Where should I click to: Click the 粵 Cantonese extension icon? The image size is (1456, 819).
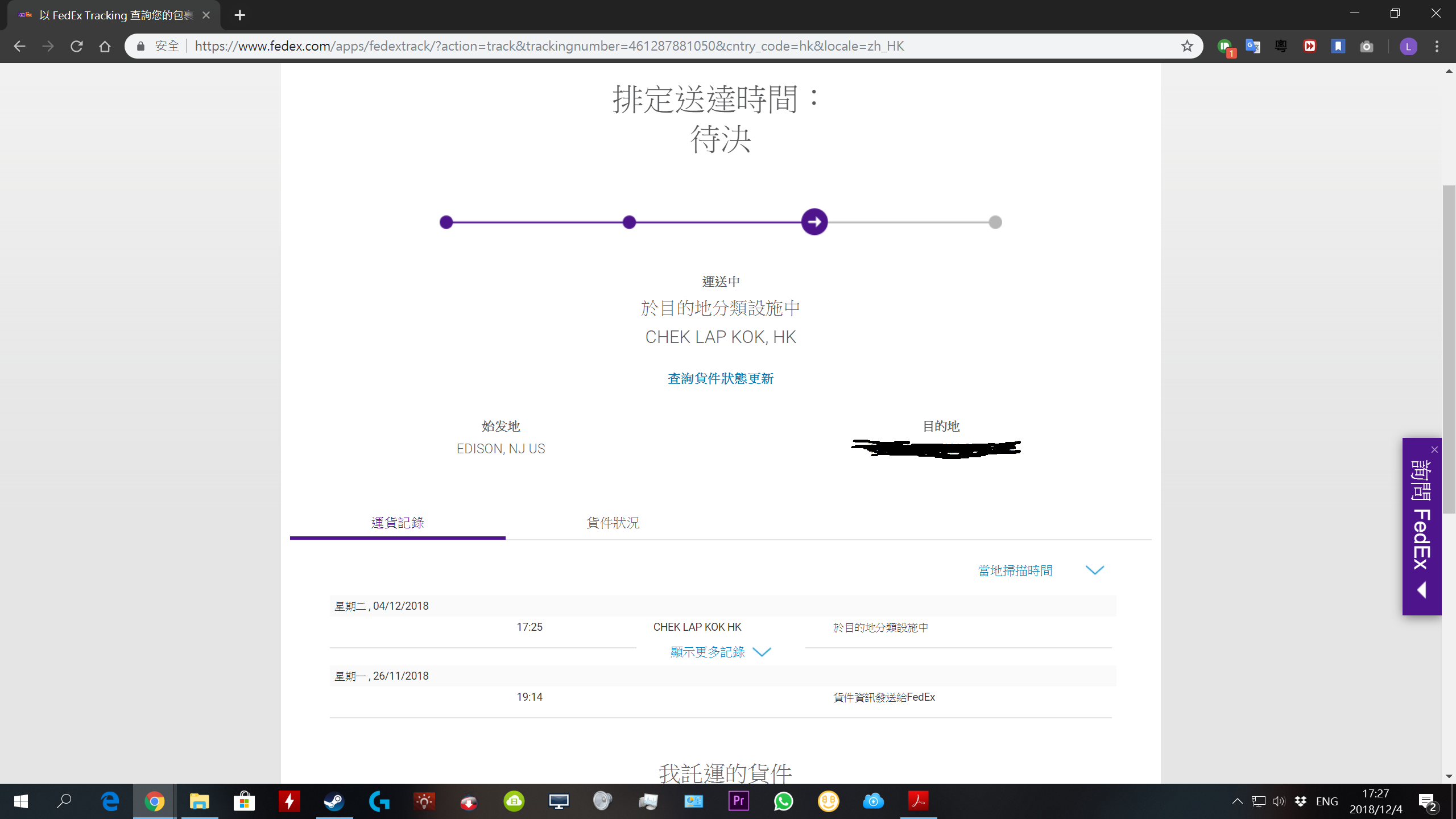pos(1281,46)
